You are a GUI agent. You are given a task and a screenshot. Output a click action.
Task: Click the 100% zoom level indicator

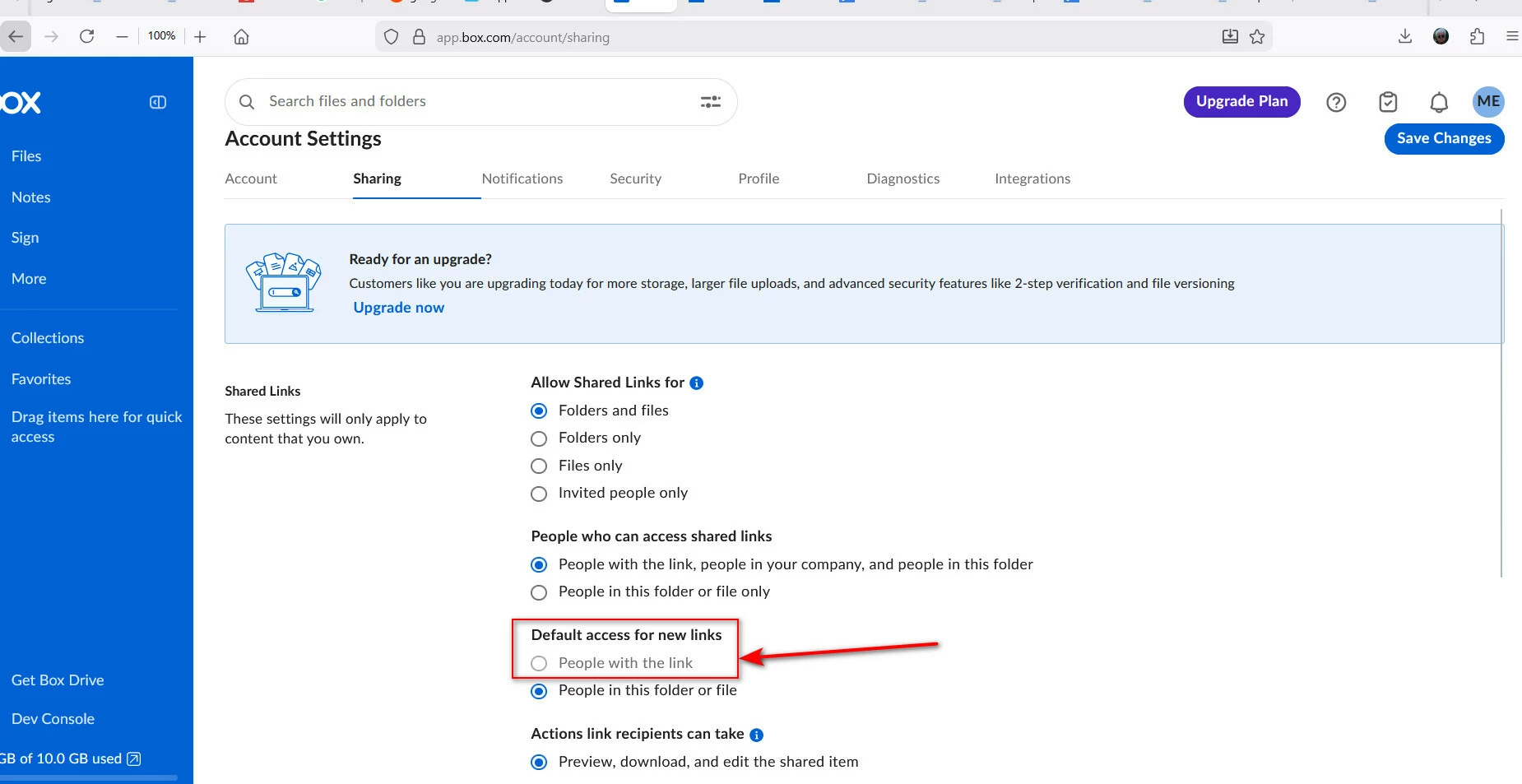click(162, 36)
